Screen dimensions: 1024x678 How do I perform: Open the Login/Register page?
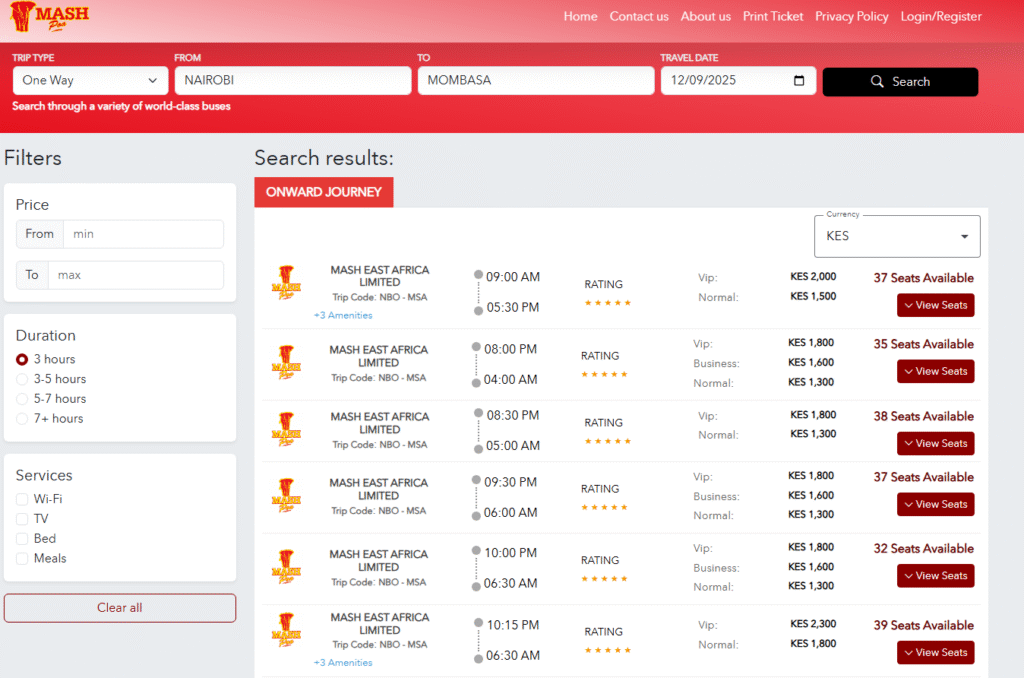pyautogui.click(x=940, y=16)
